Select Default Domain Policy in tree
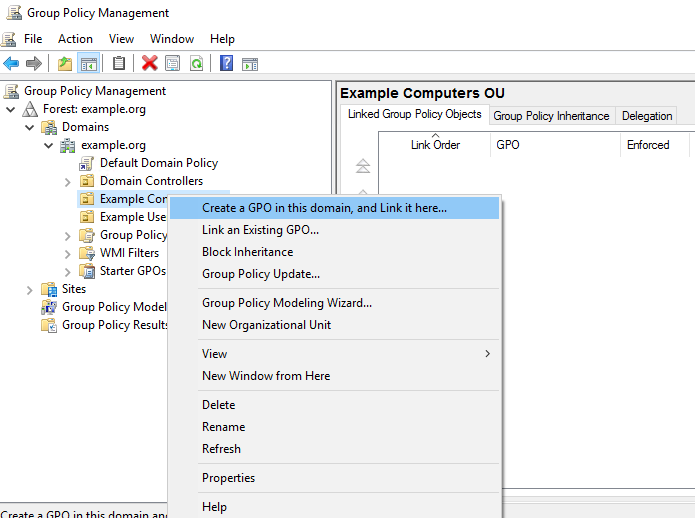The height and width of the screenshot is (518, 695). [x=158, y=163]
